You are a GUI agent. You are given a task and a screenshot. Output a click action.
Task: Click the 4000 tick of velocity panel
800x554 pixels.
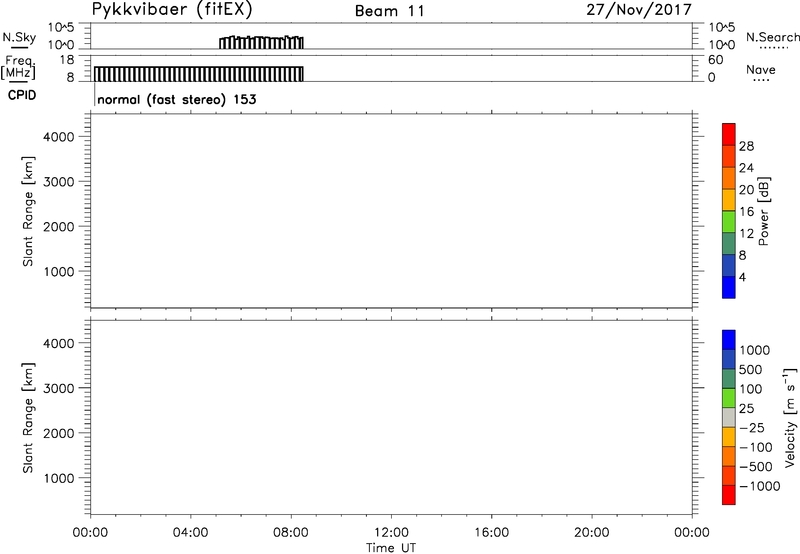point(59,344)
